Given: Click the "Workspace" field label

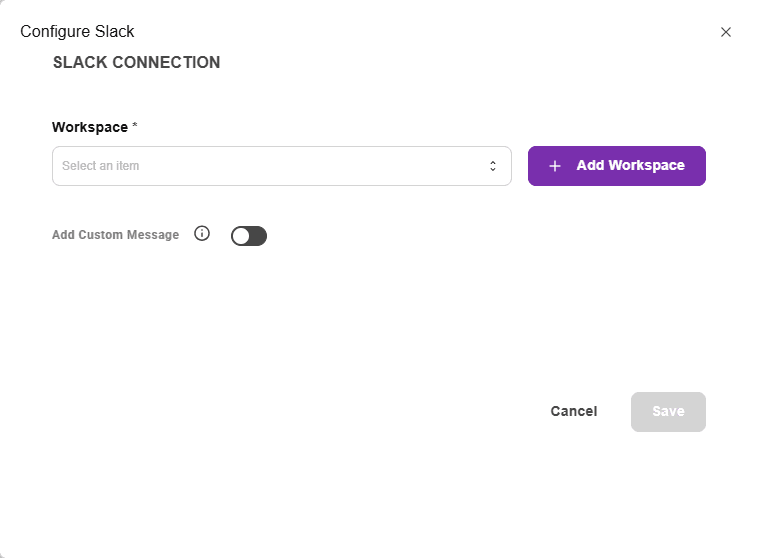Looking at the screenshot, I should (x=90, y=127).
